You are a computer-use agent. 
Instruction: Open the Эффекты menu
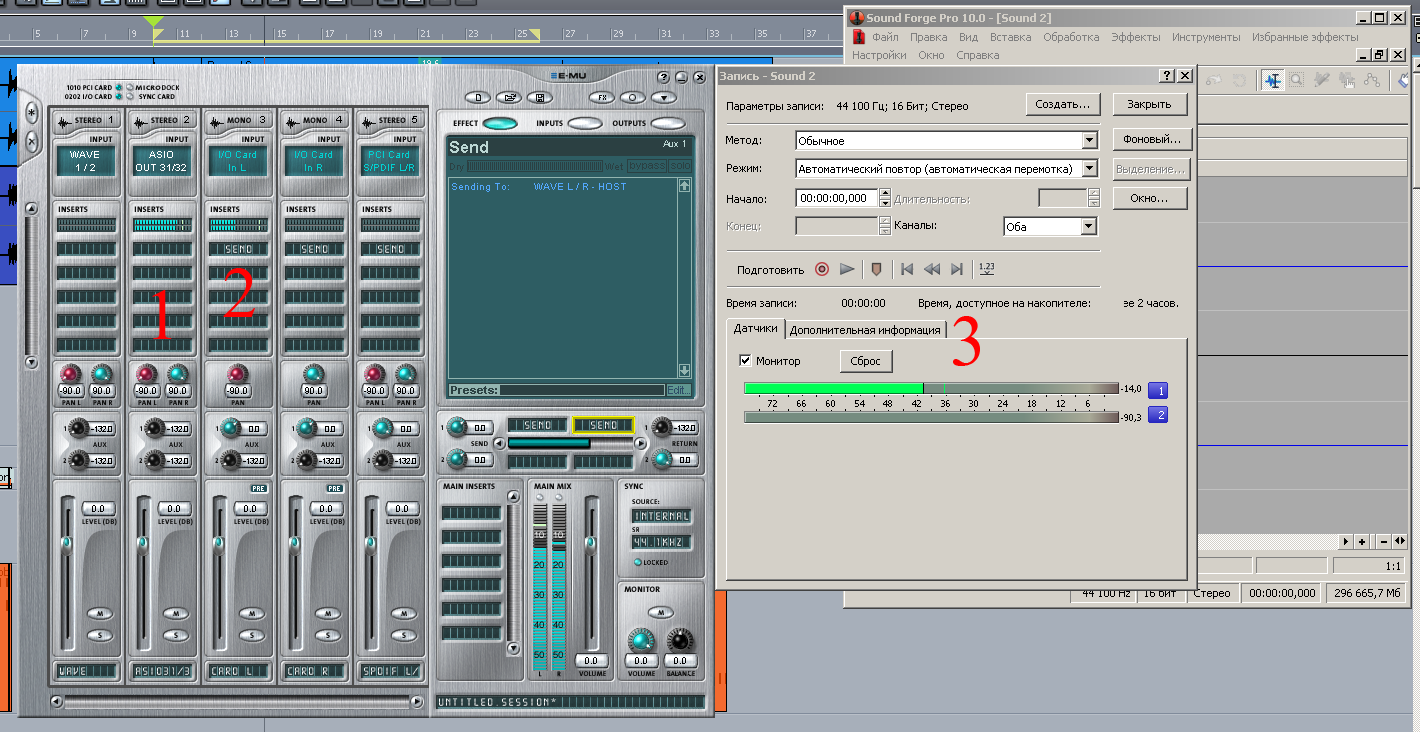click(1135, 37)
